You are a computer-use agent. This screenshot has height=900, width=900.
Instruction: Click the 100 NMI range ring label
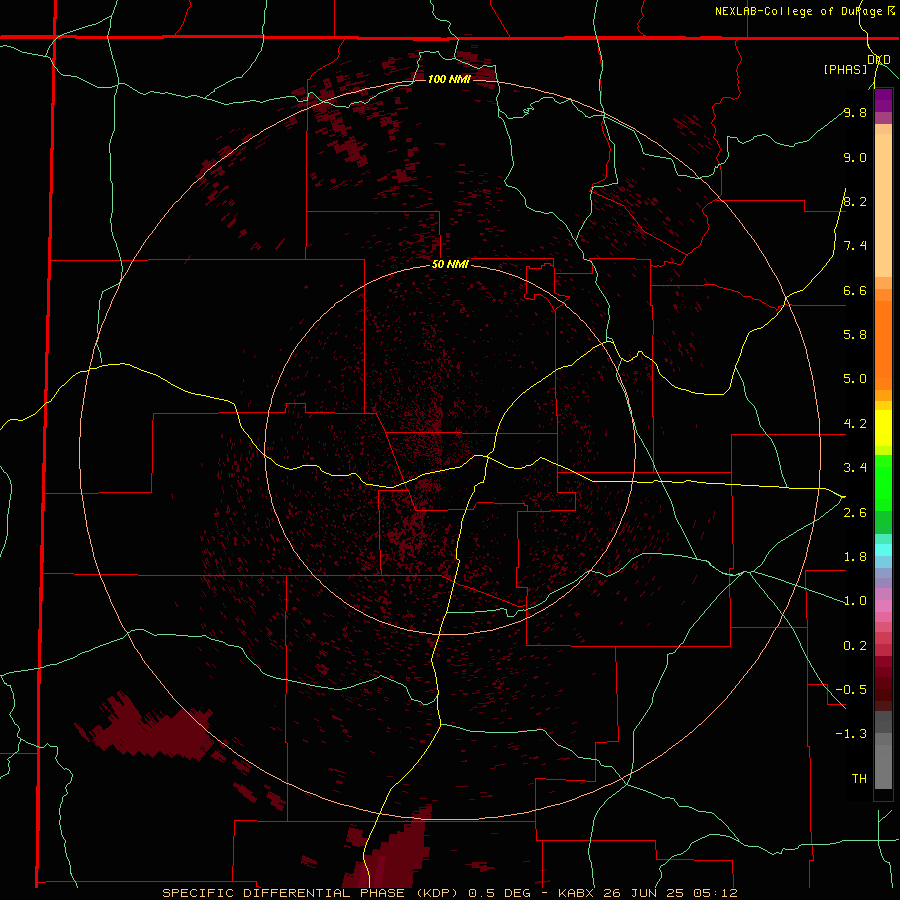pos(449,79)
